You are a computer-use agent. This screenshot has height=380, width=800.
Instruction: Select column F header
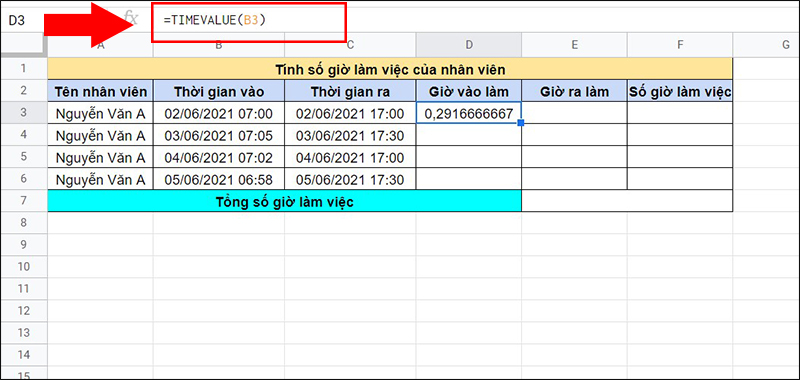680,45
